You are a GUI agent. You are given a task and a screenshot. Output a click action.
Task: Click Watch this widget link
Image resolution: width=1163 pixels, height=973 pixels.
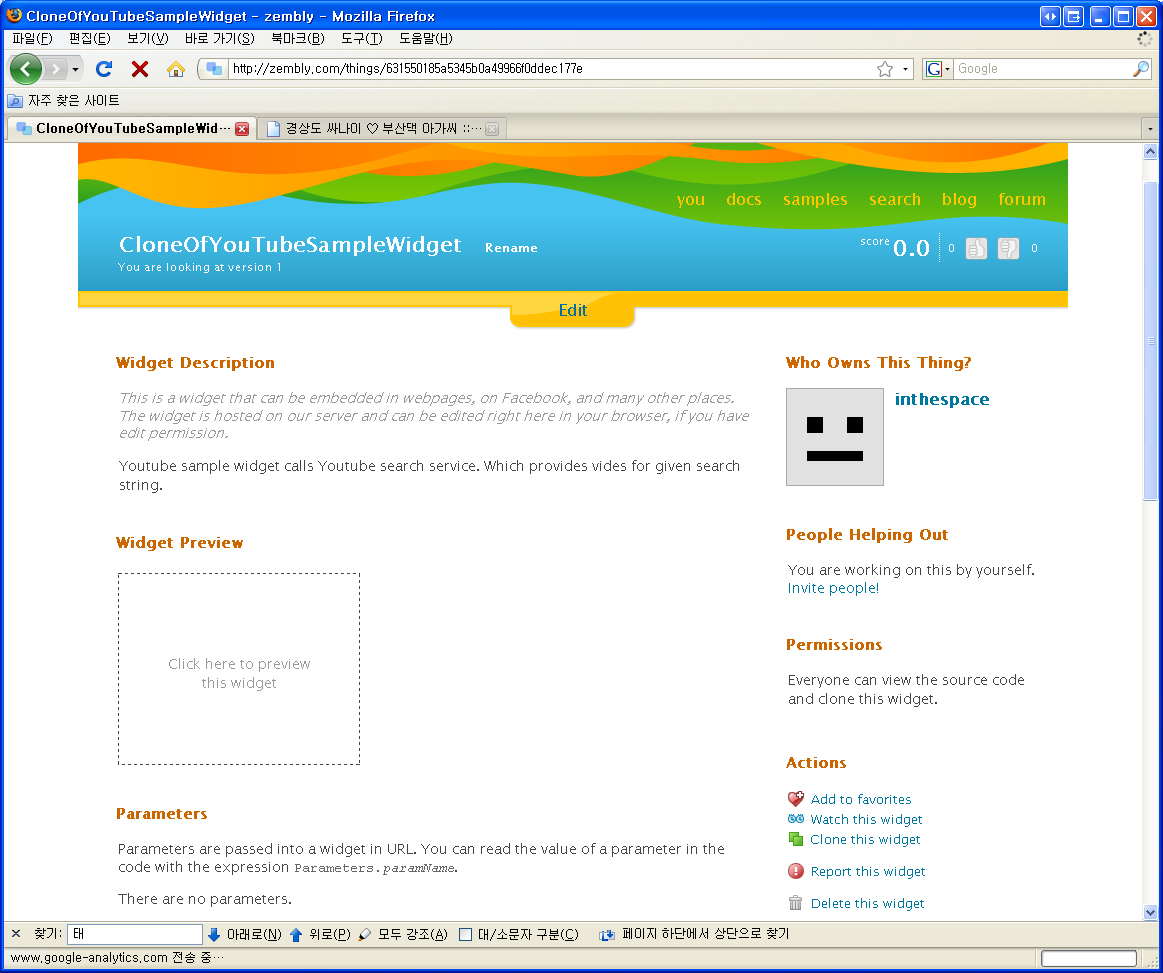click(x=866, y=819)
